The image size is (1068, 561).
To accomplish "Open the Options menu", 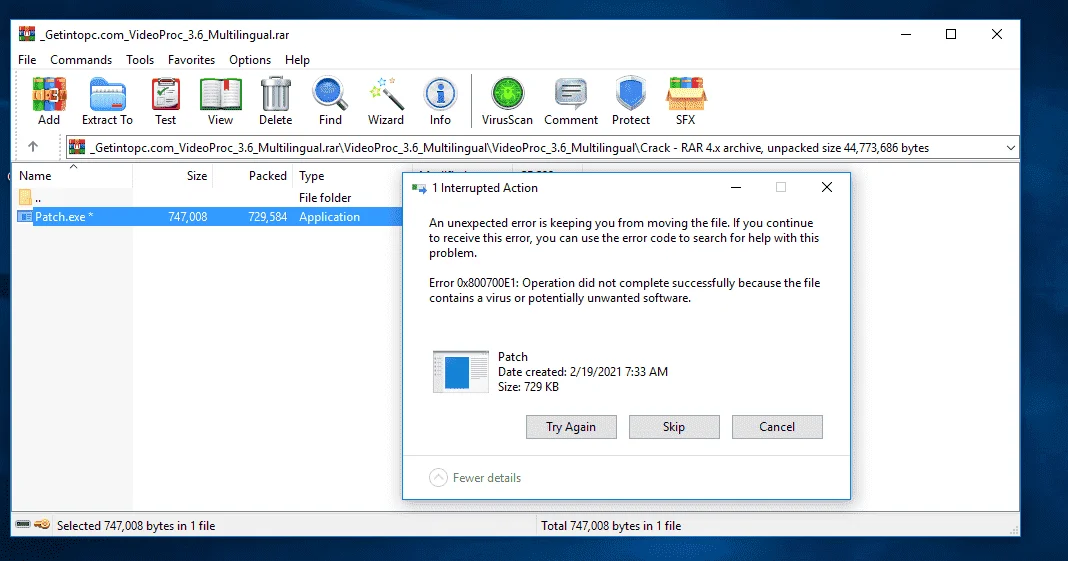I will (x=250, y=60).
